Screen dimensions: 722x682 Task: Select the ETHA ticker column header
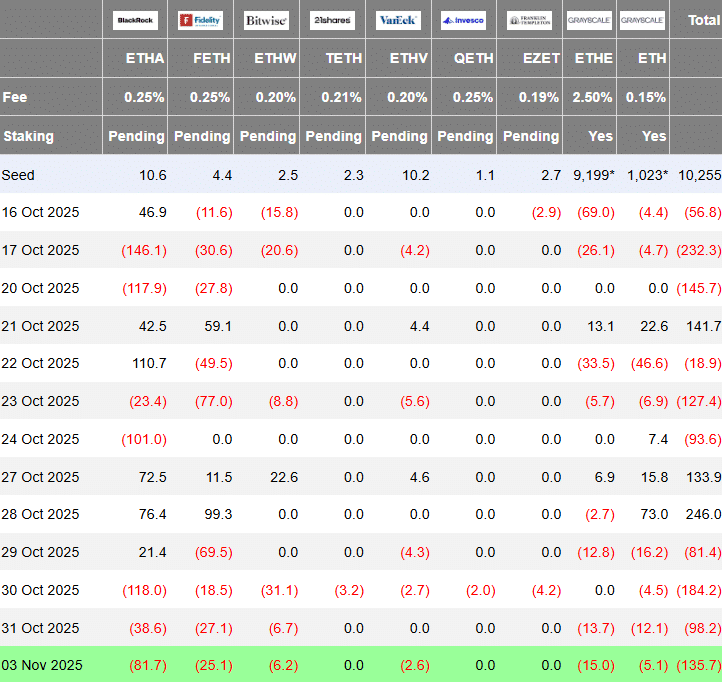point(145,59)
